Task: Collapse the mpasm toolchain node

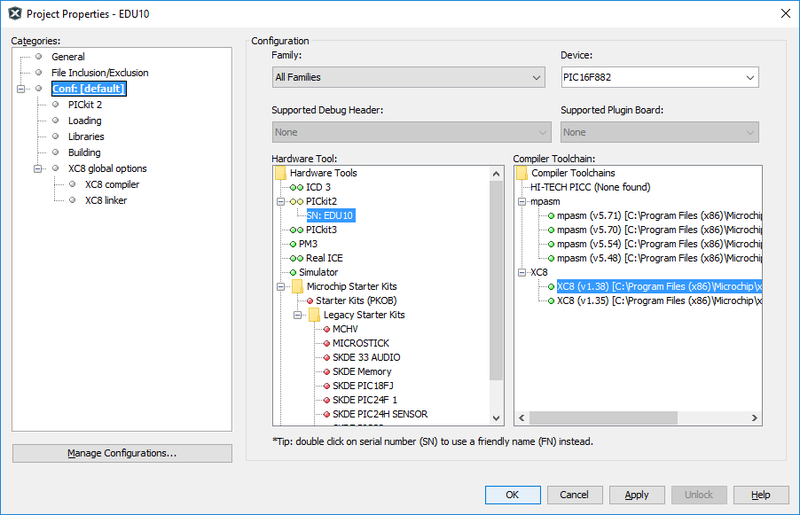Action: point(522,202)
